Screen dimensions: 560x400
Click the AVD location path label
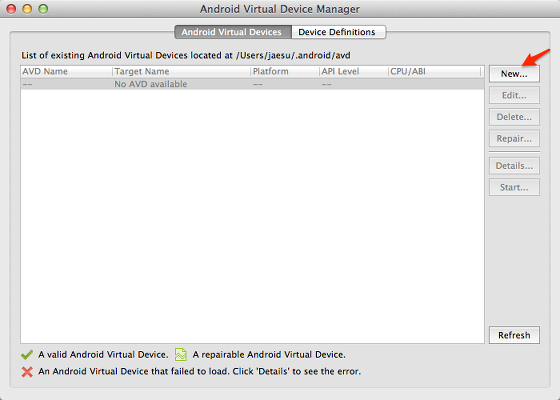pos(186,55)
